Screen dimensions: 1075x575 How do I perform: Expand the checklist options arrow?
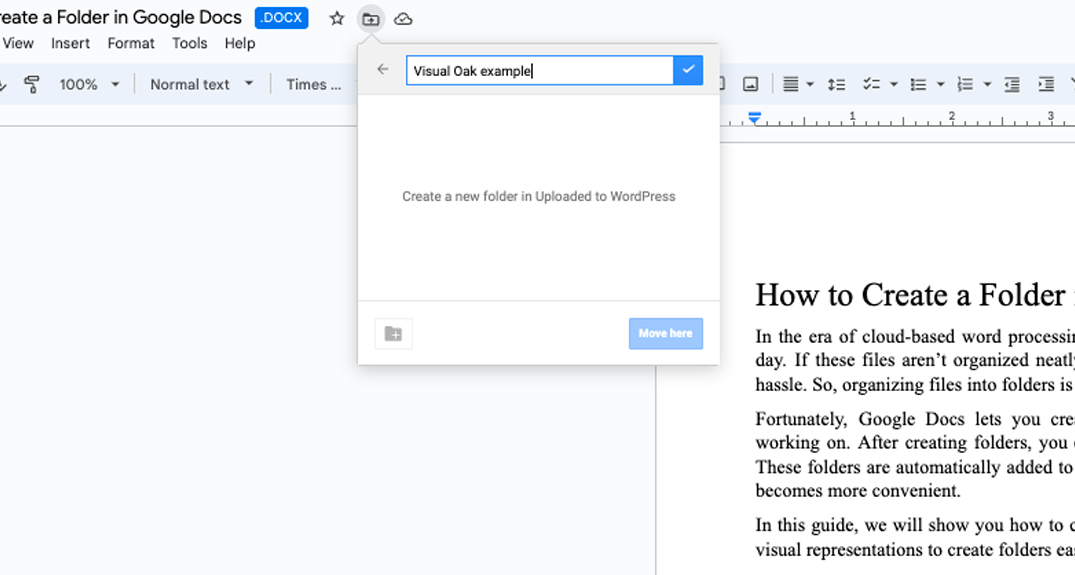click(x=893, y=84)
